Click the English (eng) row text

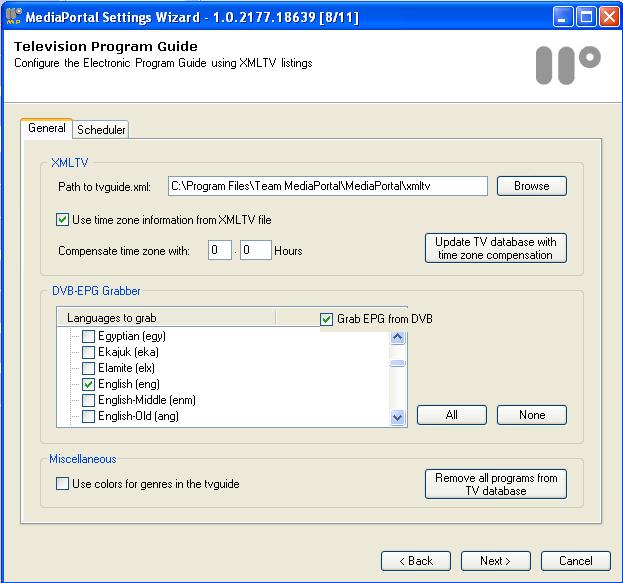[129, 384]
